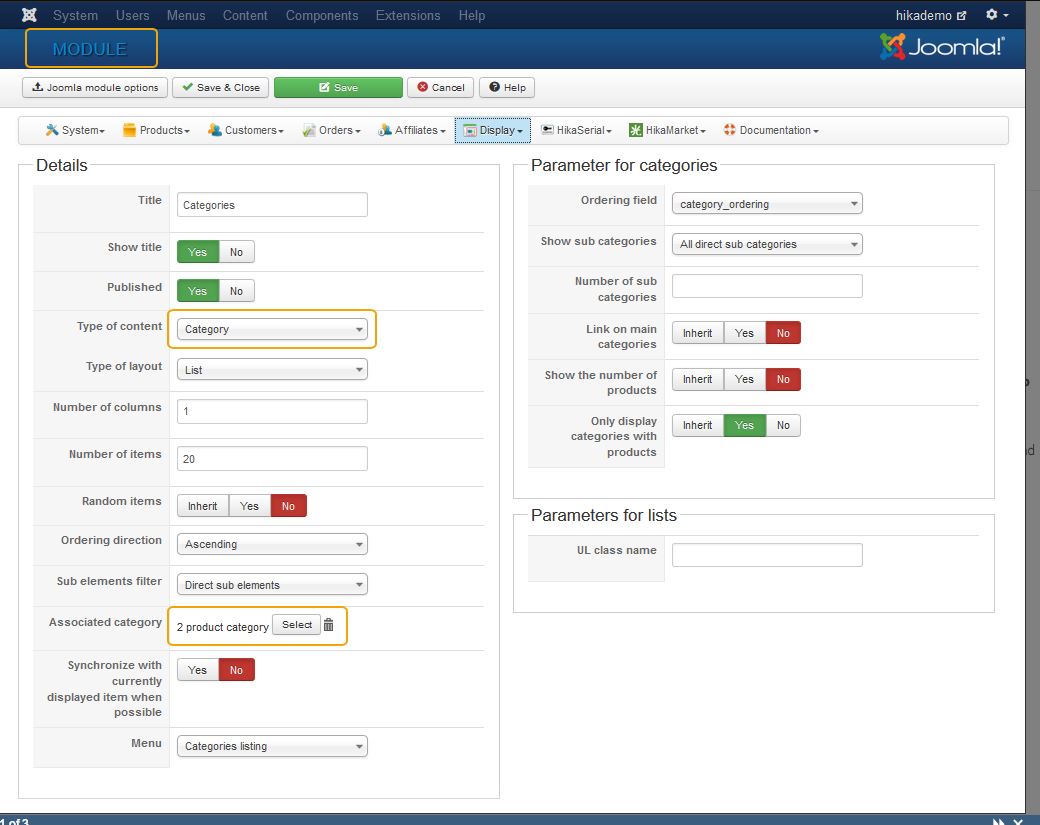
Task: Click the Joomla logo icon in top bar
Action: [x=29, y=15]
